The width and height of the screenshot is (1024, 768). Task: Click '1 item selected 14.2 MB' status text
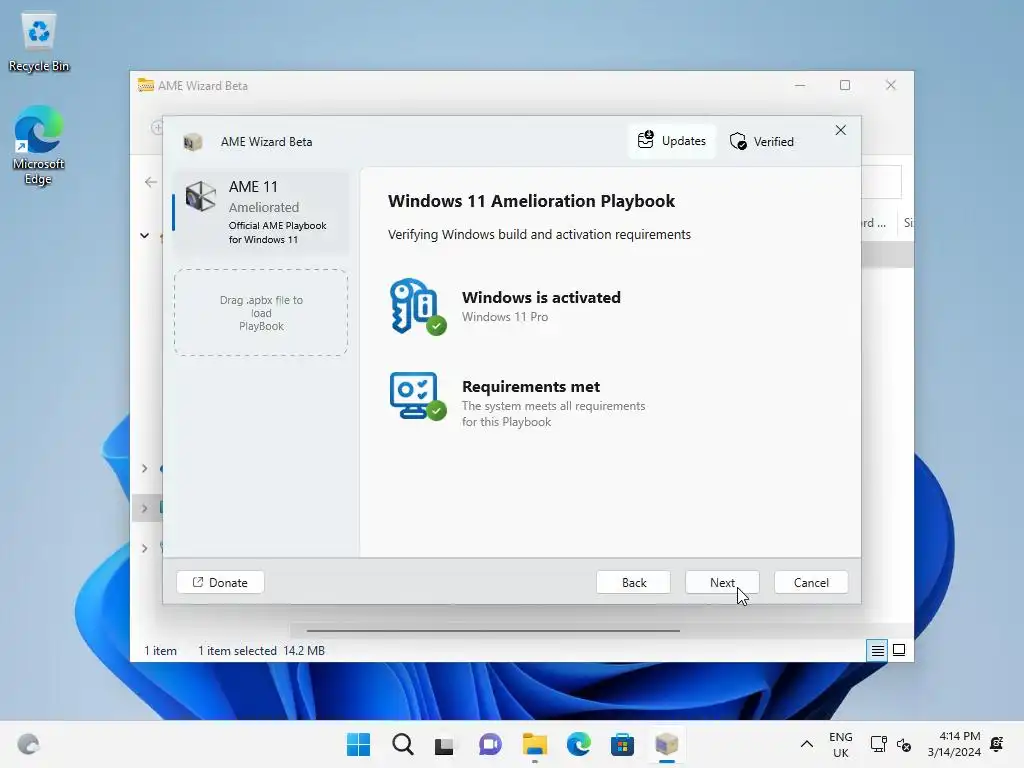(x=261, y=651)
